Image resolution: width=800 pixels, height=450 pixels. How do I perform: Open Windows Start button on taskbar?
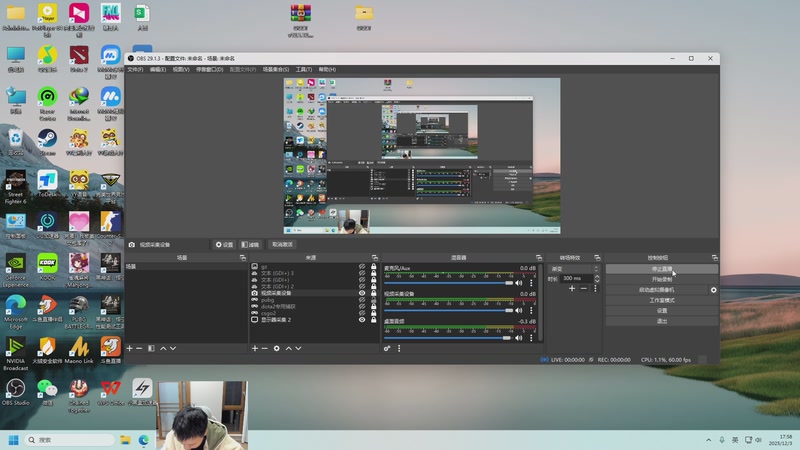(x=14, y=440)
